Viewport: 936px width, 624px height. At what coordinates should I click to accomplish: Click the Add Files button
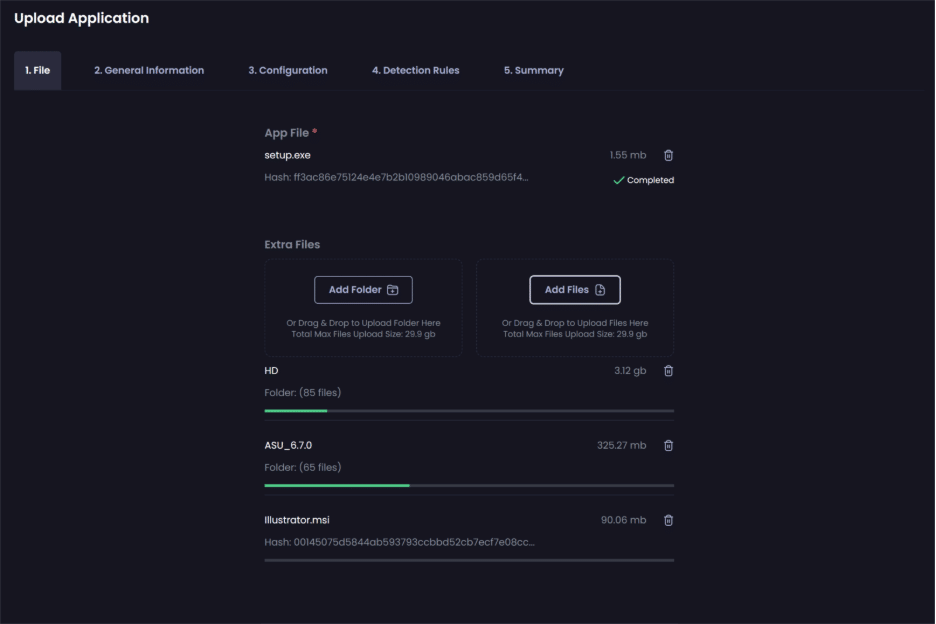[575, 290]
